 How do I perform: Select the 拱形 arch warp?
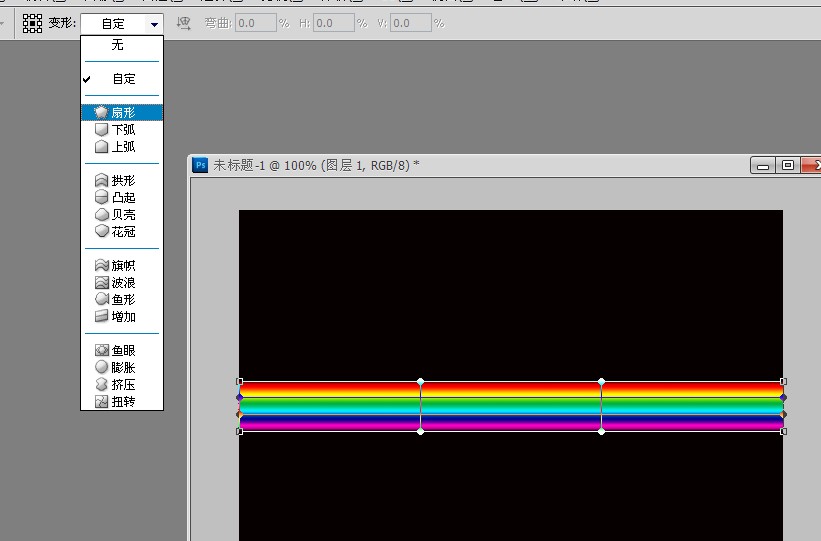point(122,181)
